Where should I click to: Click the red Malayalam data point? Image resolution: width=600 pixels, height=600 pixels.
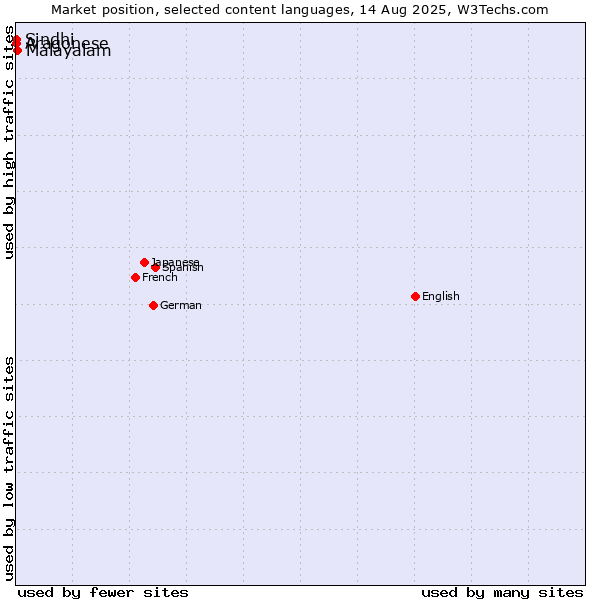tap(17, 50)
